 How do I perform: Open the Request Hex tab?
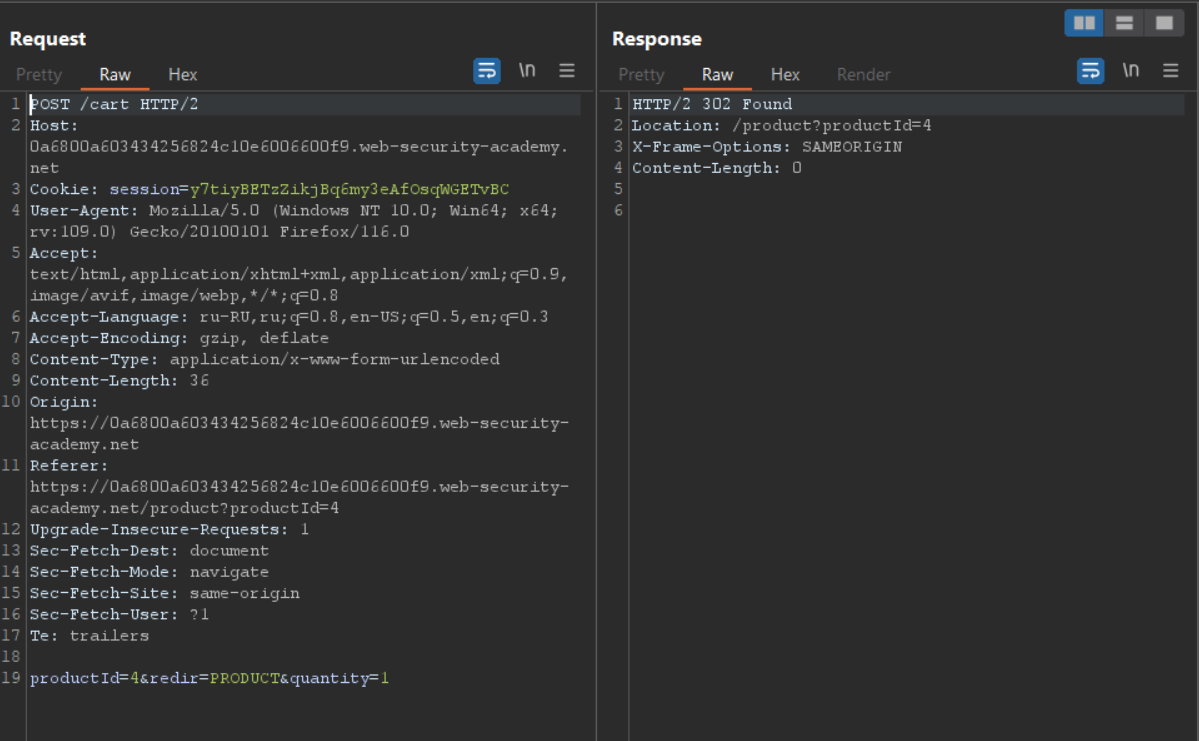coord(183,75)
